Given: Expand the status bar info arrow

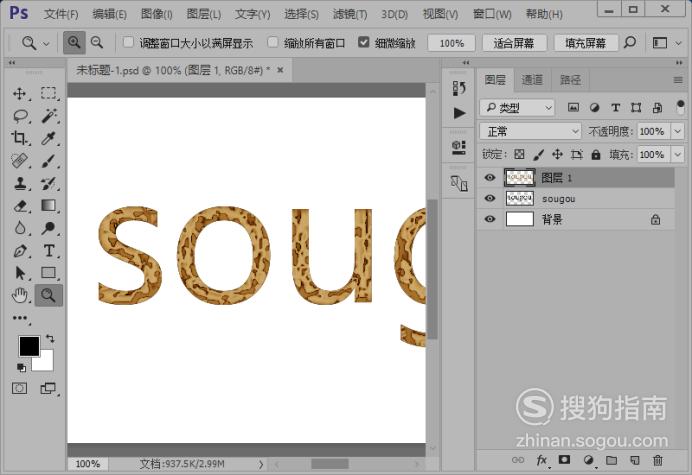Looking at the screenshot, I should click(261, 464).
